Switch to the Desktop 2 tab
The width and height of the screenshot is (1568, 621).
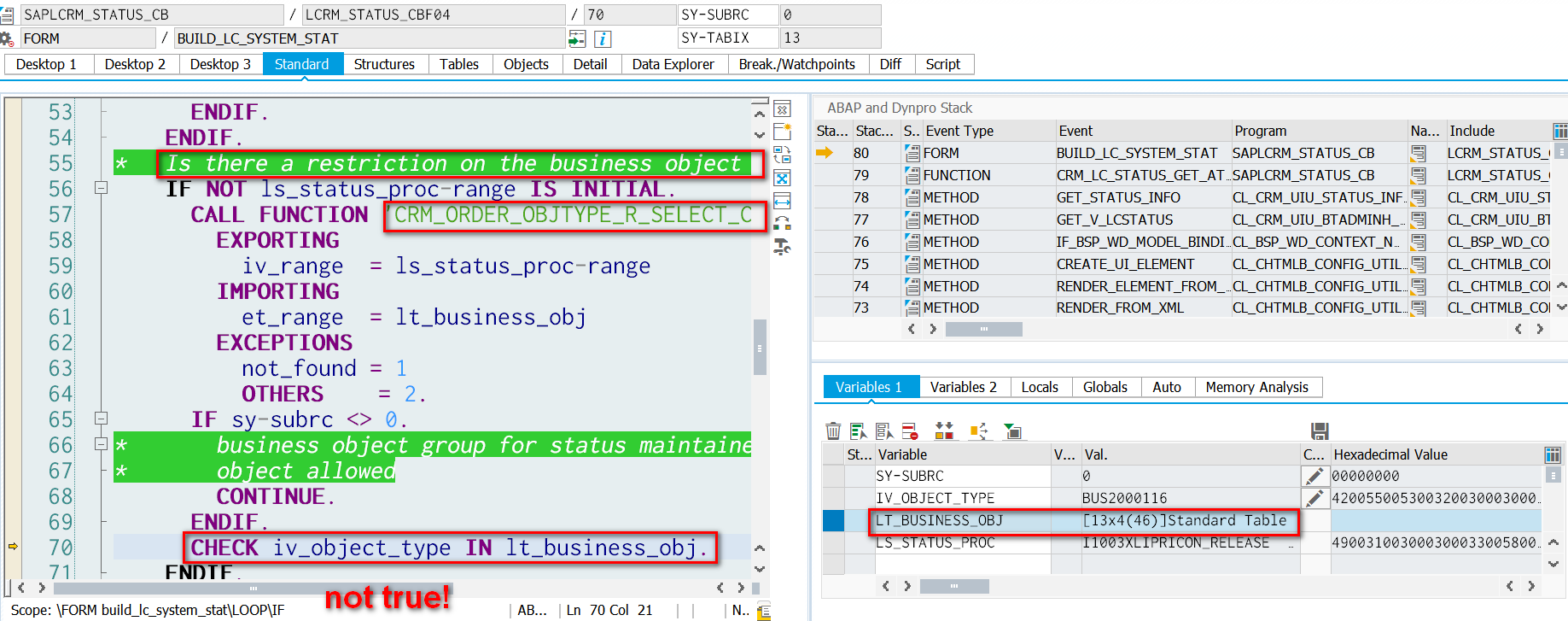coord(135,64)
